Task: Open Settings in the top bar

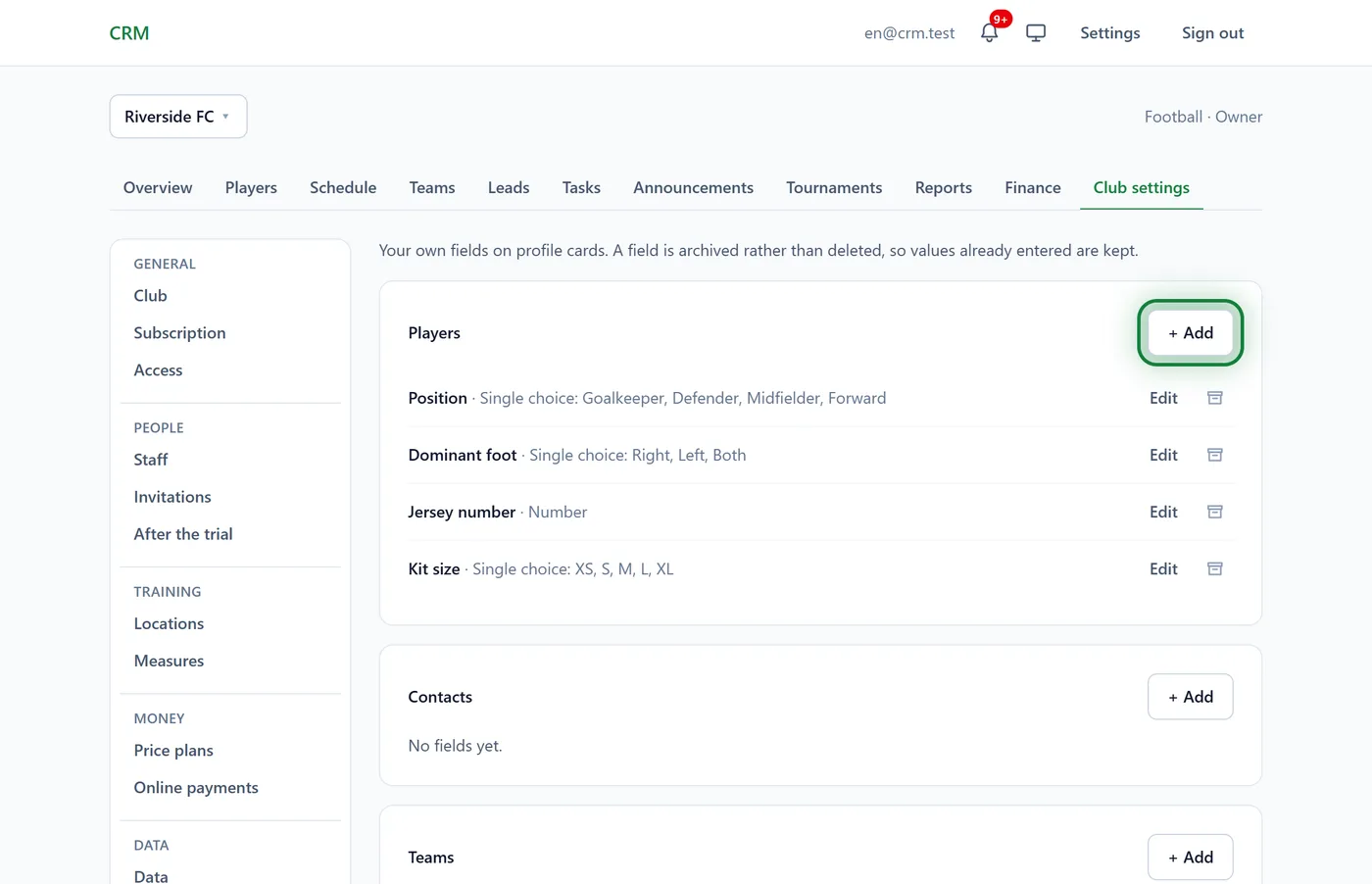Action: pyautogui.click(x=1110, y=33)
